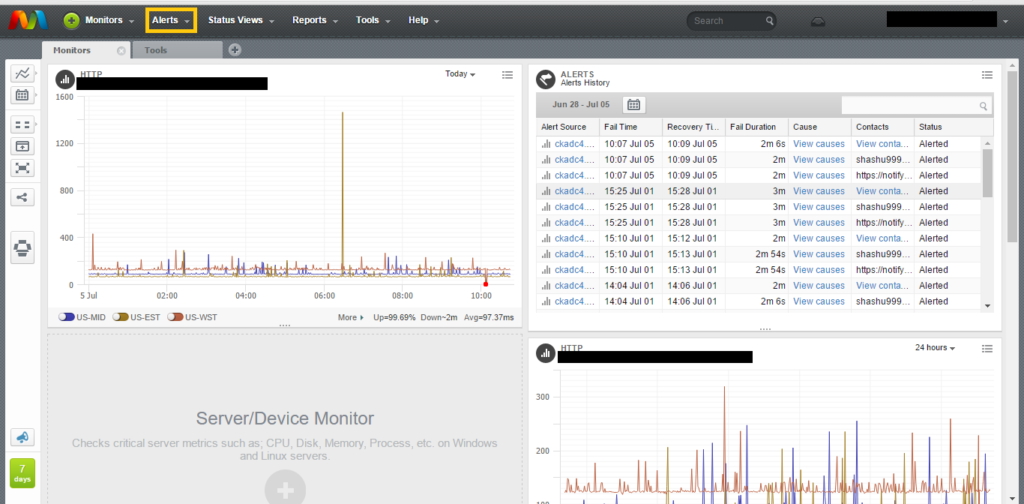Close the Monitors tab with its x
Viewport: 1024px width, 504px height.
[x=121, y=50]
